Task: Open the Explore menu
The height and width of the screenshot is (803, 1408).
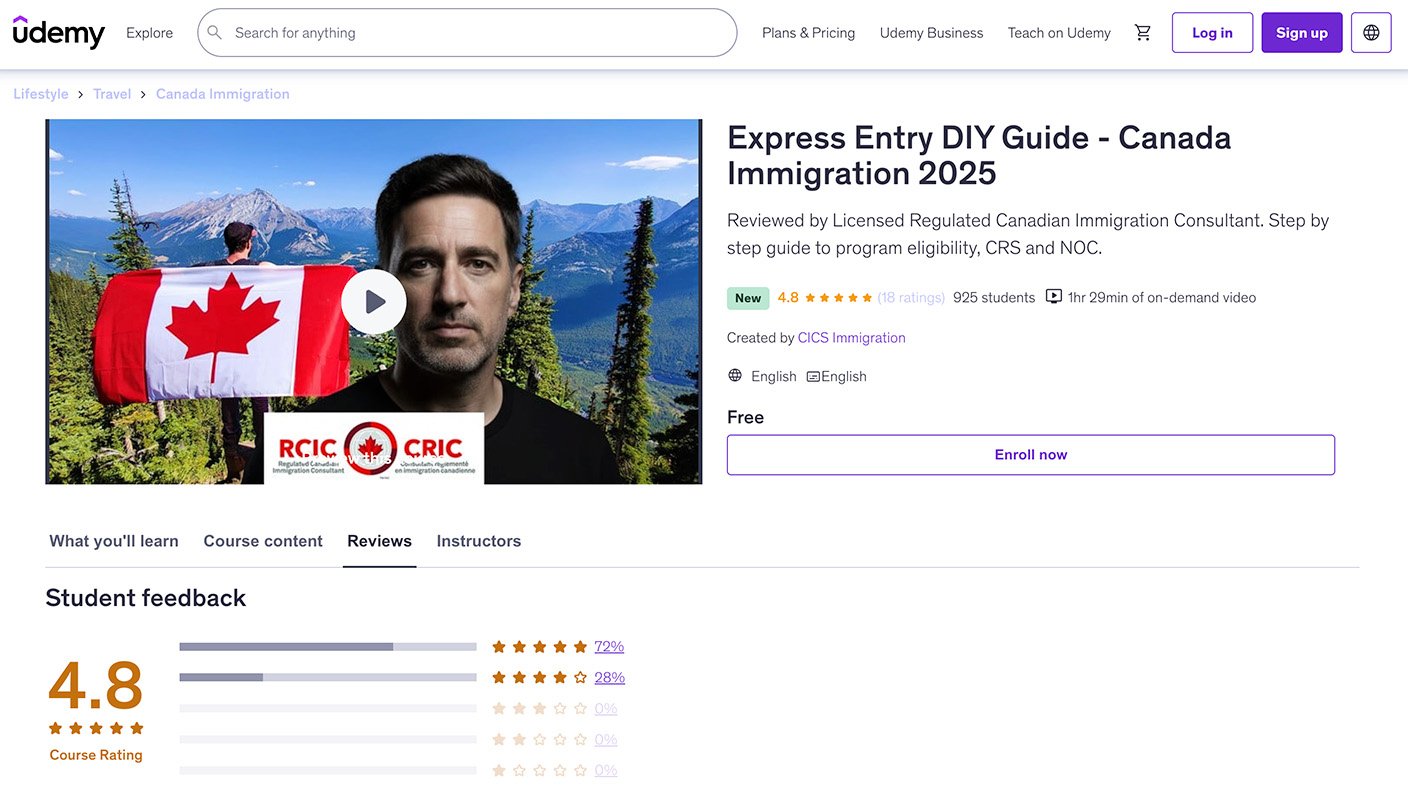Action: (149, 33)
